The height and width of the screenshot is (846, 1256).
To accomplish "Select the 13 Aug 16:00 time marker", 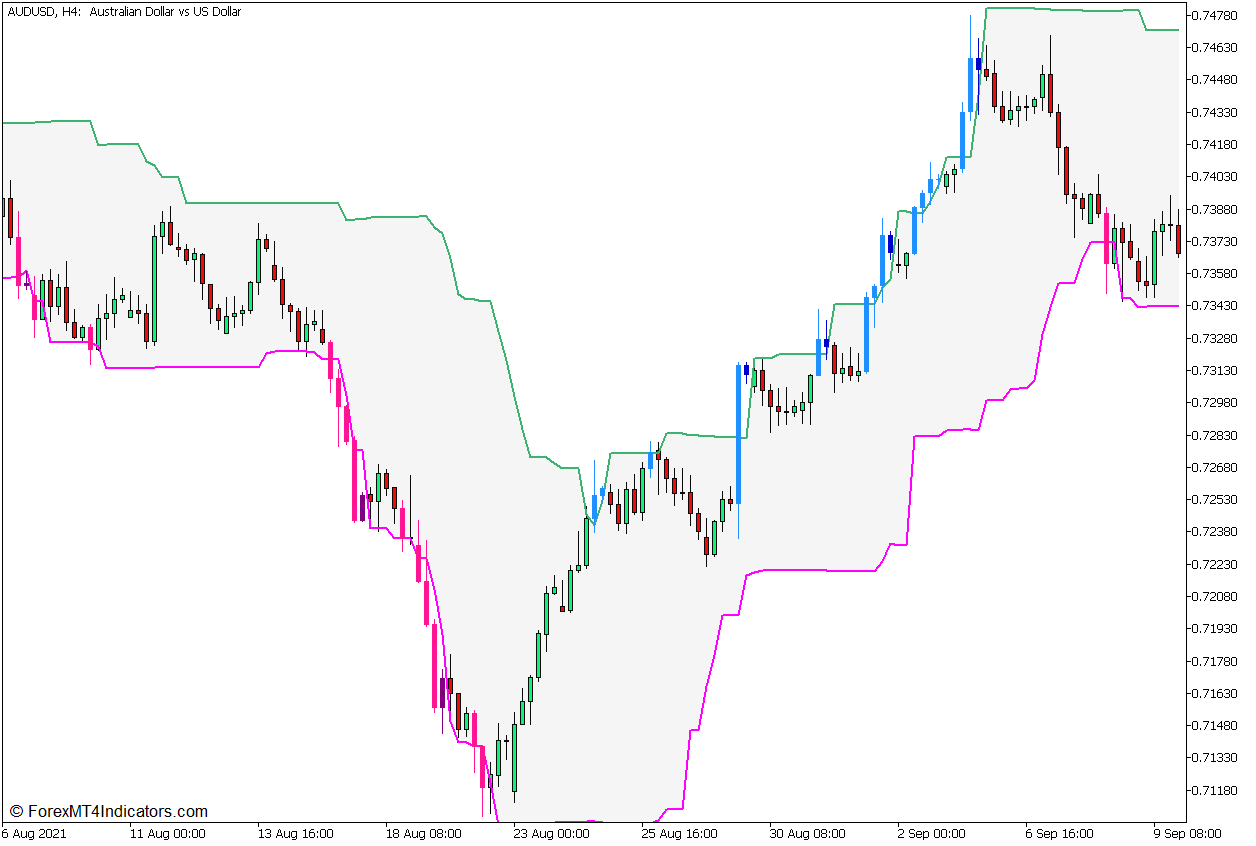I will (296, 834).
